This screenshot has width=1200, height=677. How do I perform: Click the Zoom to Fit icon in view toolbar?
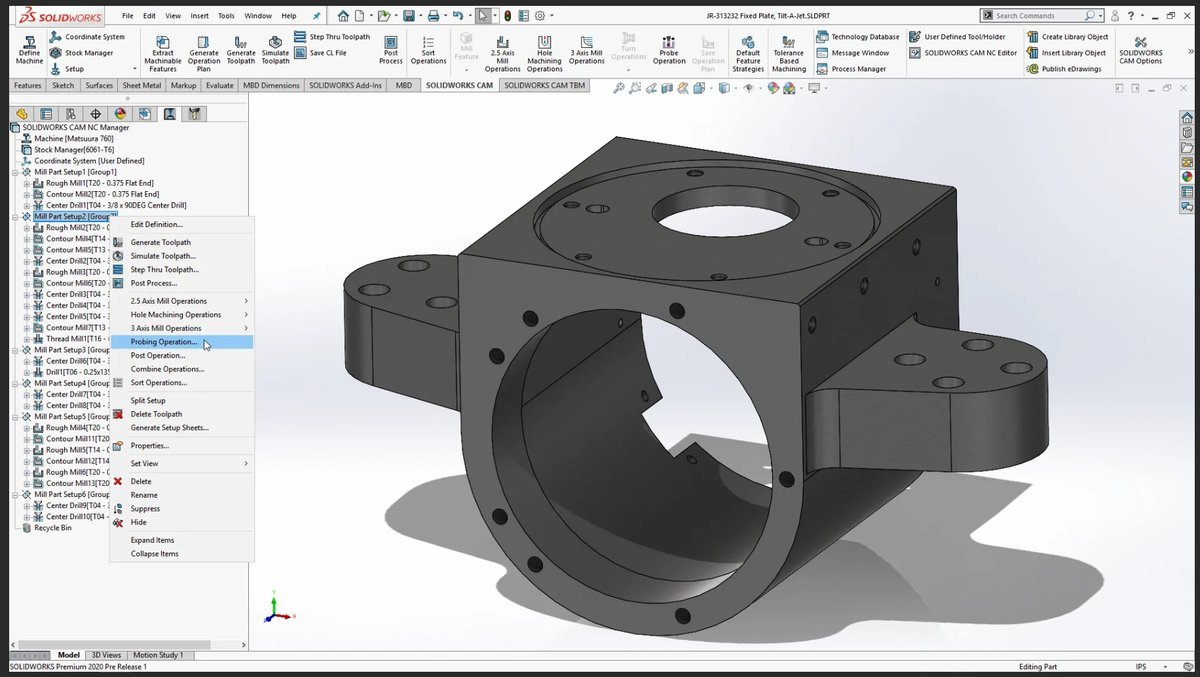620,88
